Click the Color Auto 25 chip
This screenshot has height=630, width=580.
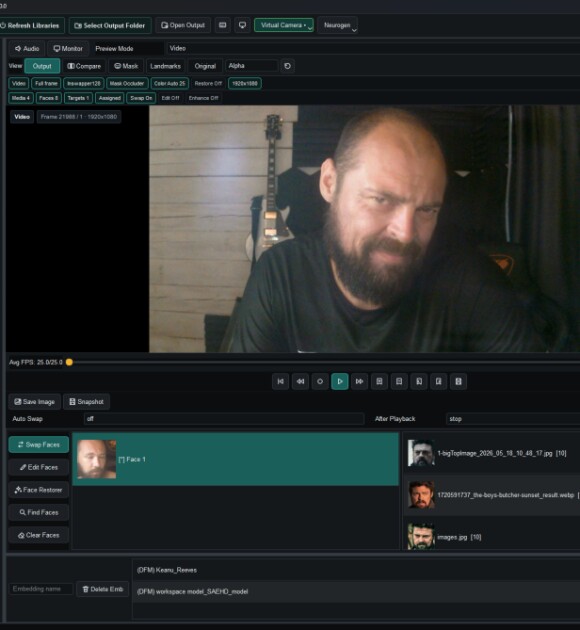[x=170, y=84]
